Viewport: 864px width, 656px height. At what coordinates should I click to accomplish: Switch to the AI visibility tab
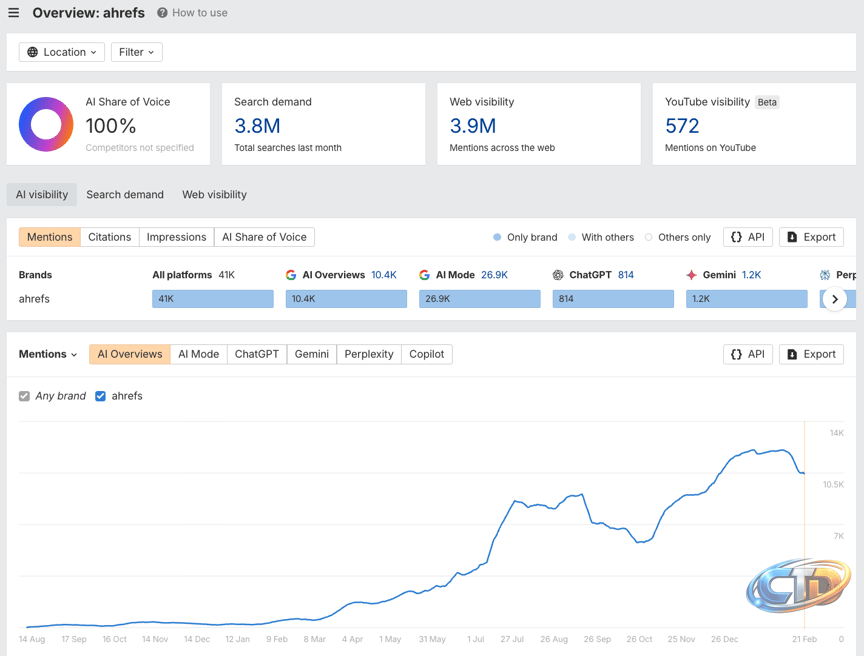(x=42, y=194)
